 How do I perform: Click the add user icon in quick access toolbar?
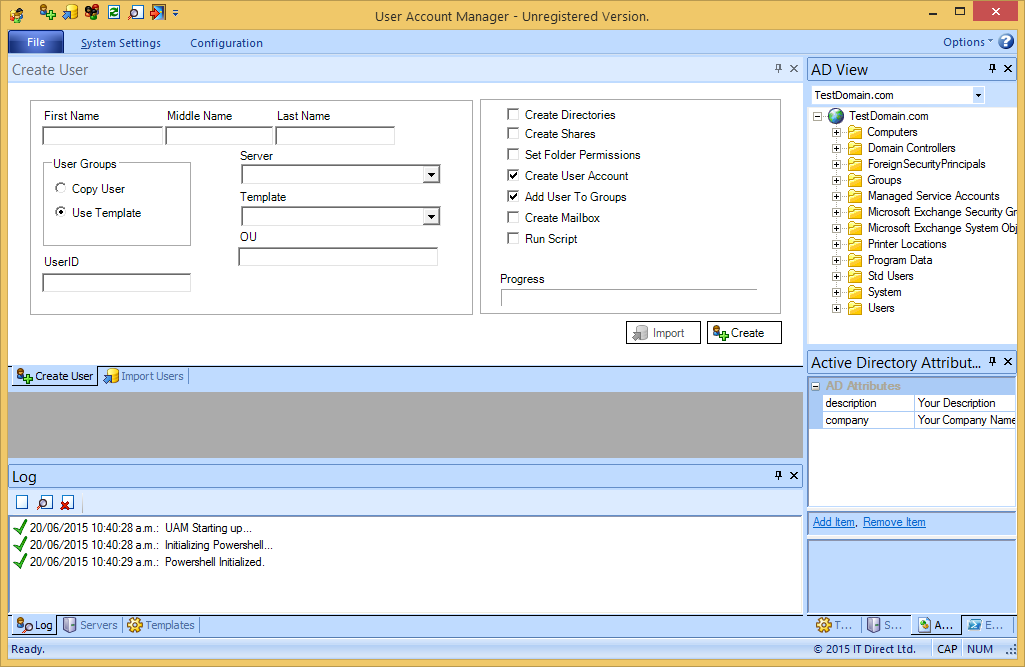47,12
